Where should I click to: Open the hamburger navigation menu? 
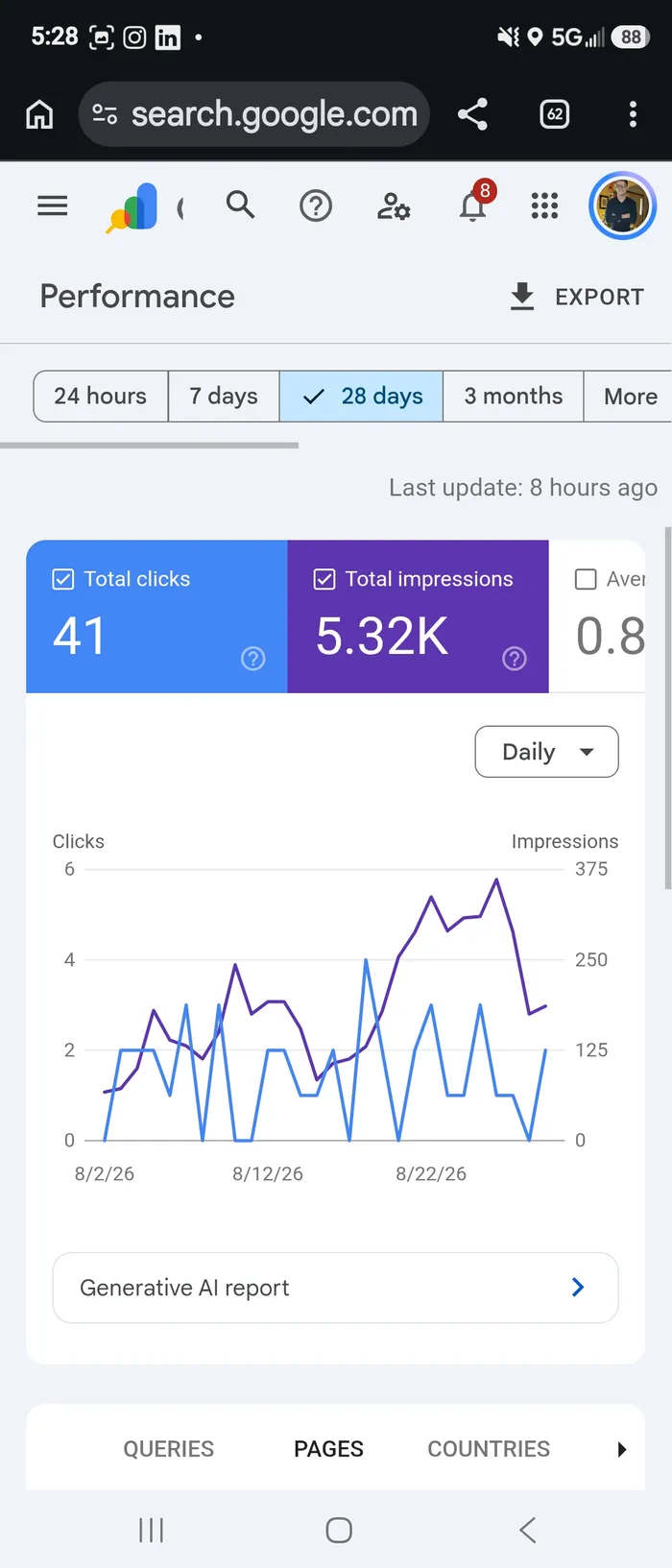click(53, 205)
